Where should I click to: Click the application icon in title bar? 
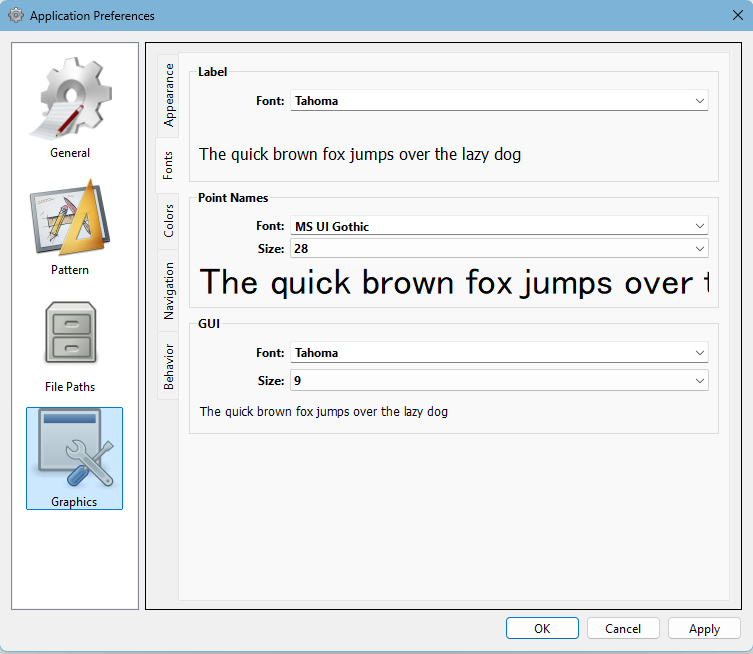coord(16,16)
